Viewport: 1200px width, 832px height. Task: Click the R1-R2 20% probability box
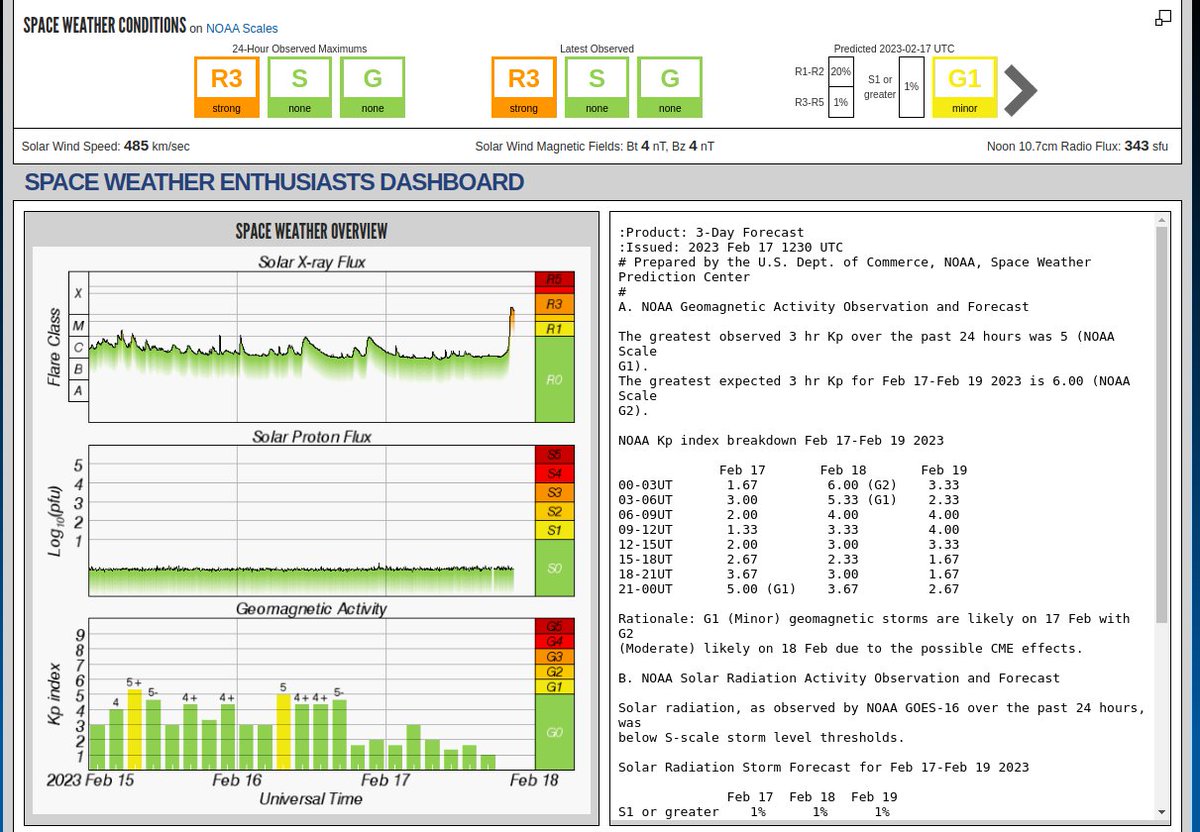click(x=841, y=72)
